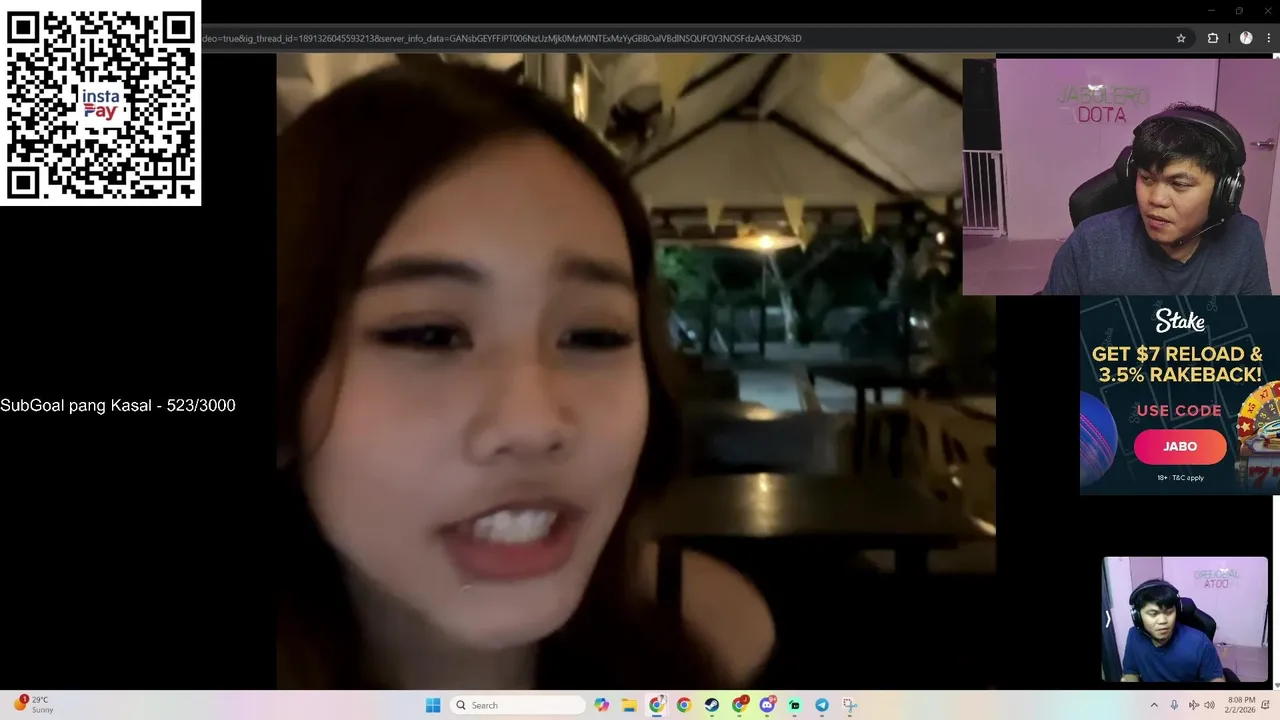
Task: Open Discord from the taskbar
Action: coord(767,705)
